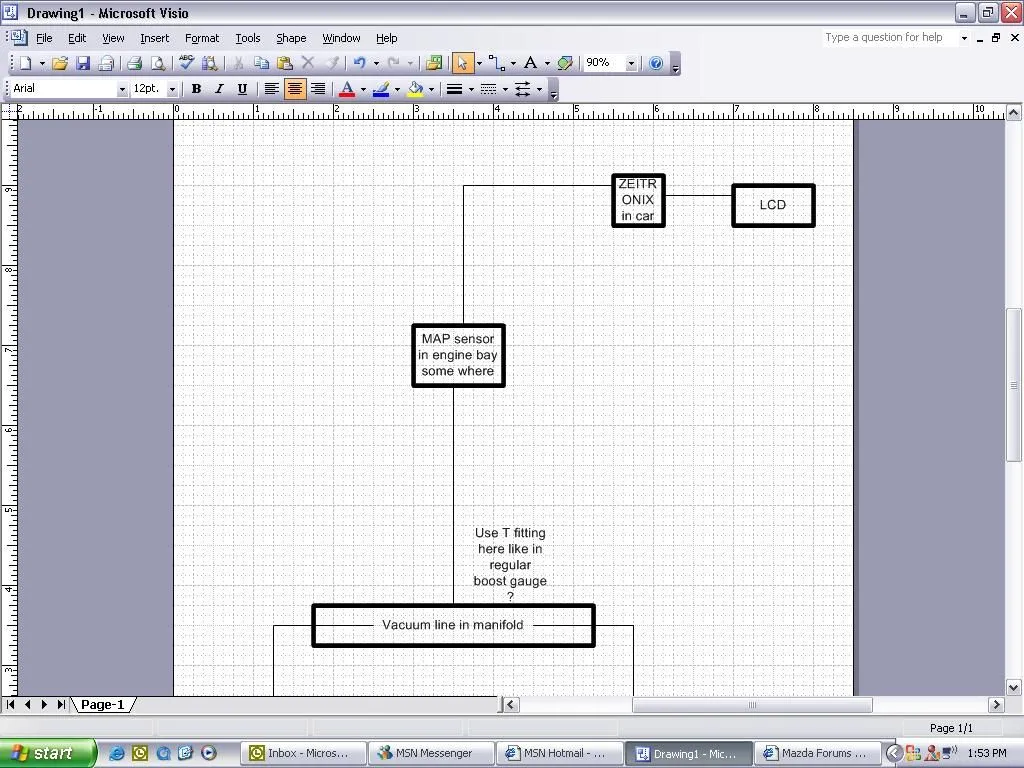This screenshot has width=1024, height=768.
Task: Select the Pointer tool
Action: click(x=462, y=63)
